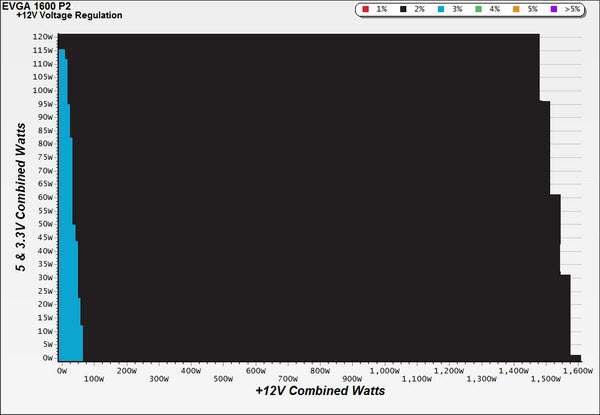
Task: Click the orange 5% legend swatch
Action: coord(516,9)
